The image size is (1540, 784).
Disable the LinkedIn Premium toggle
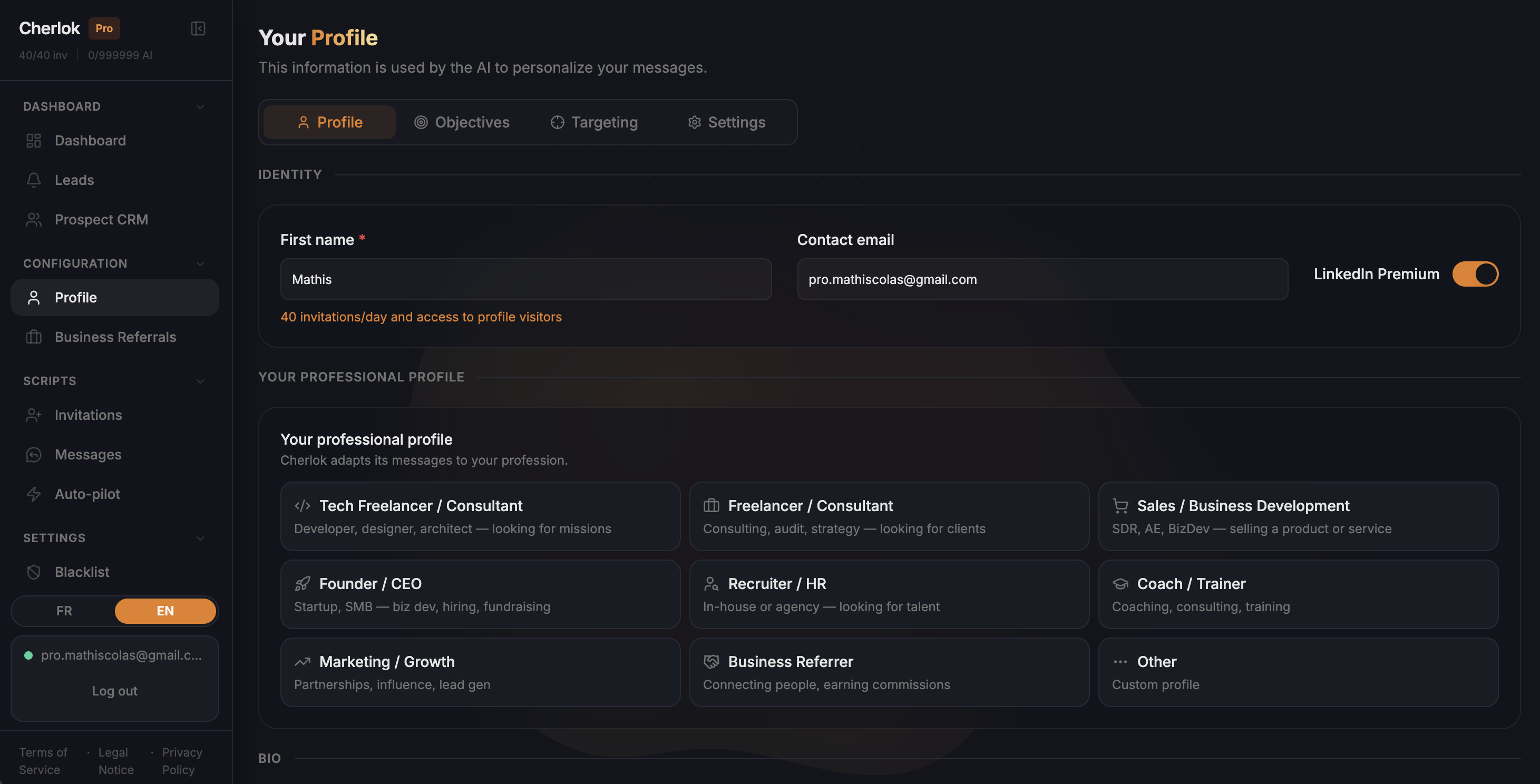coord(1475,275)
